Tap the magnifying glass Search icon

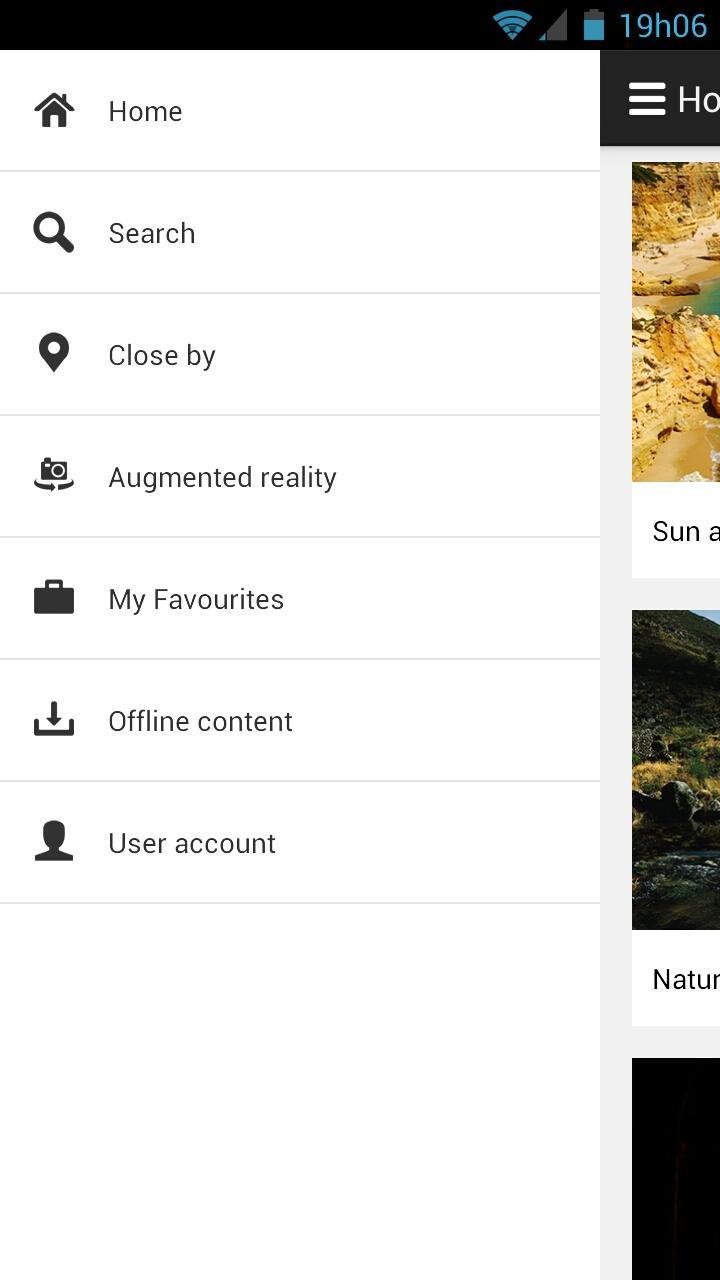[53, 232]
